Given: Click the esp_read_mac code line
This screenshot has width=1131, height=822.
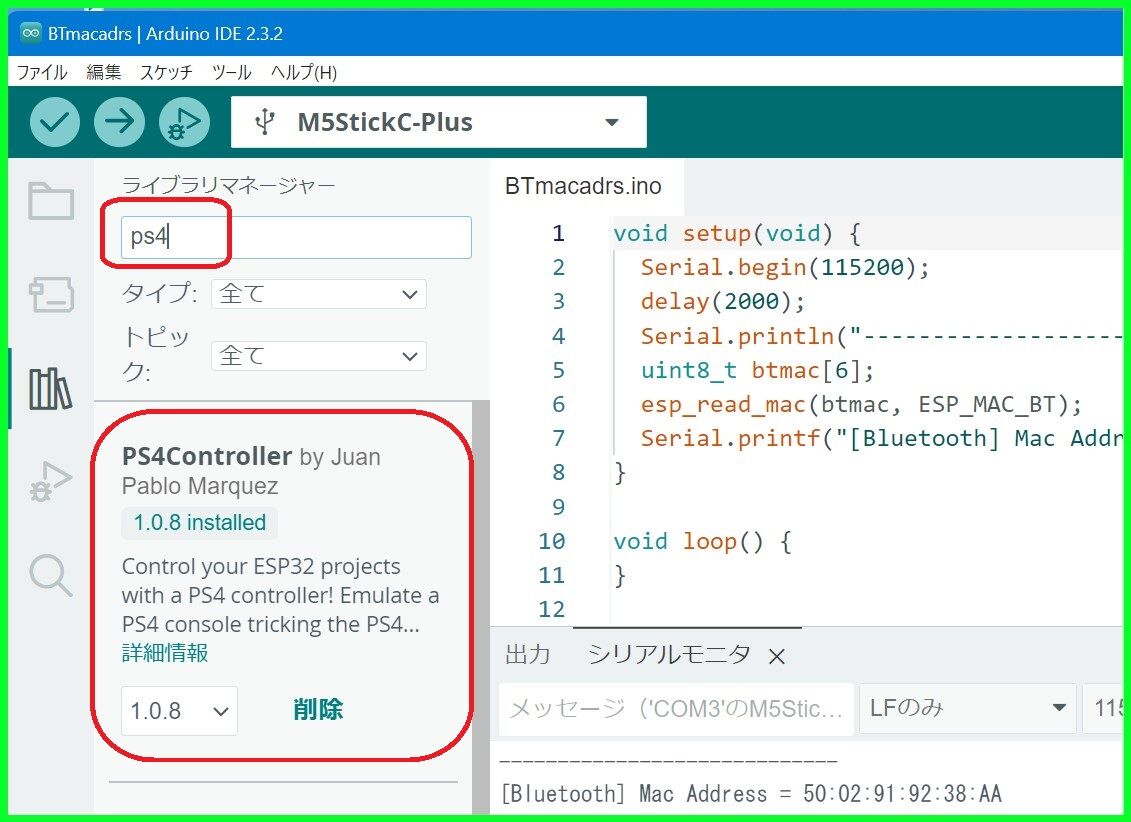Looking at the screenshot, I should [x=861, y=405].
